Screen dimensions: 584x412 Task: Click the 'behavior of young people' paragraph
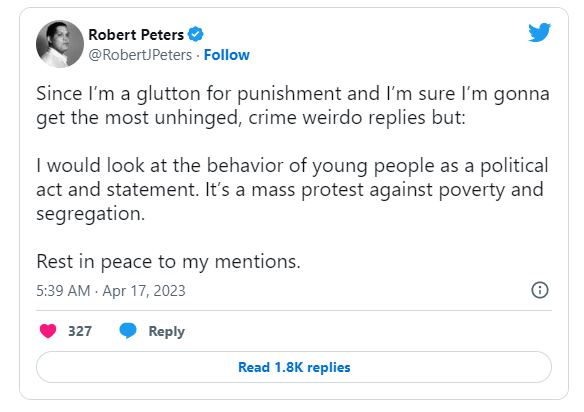click(292, 189)
